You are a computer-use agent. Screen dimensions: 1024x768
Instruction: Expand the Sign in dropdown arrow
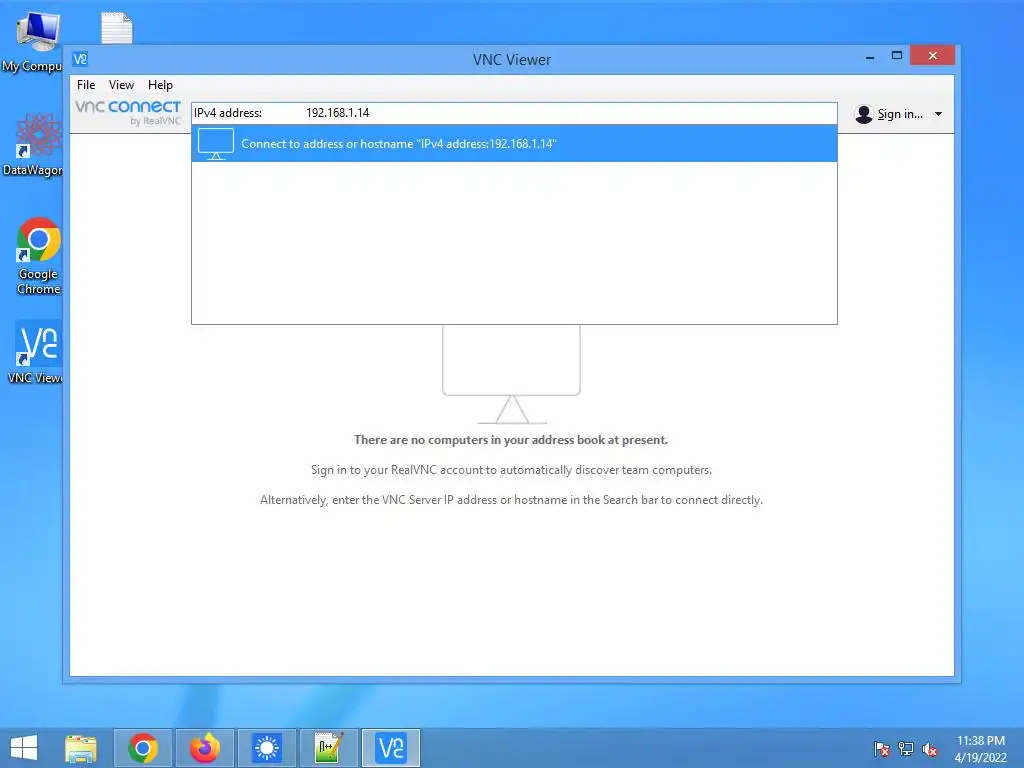point(938,114)
